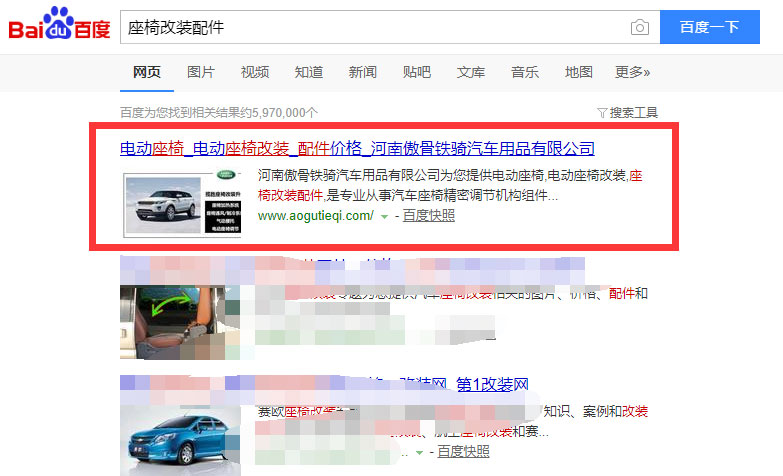Open 百度快照 for the first result
The height and width of the screenshot is (476, 783).
point(428,216)
